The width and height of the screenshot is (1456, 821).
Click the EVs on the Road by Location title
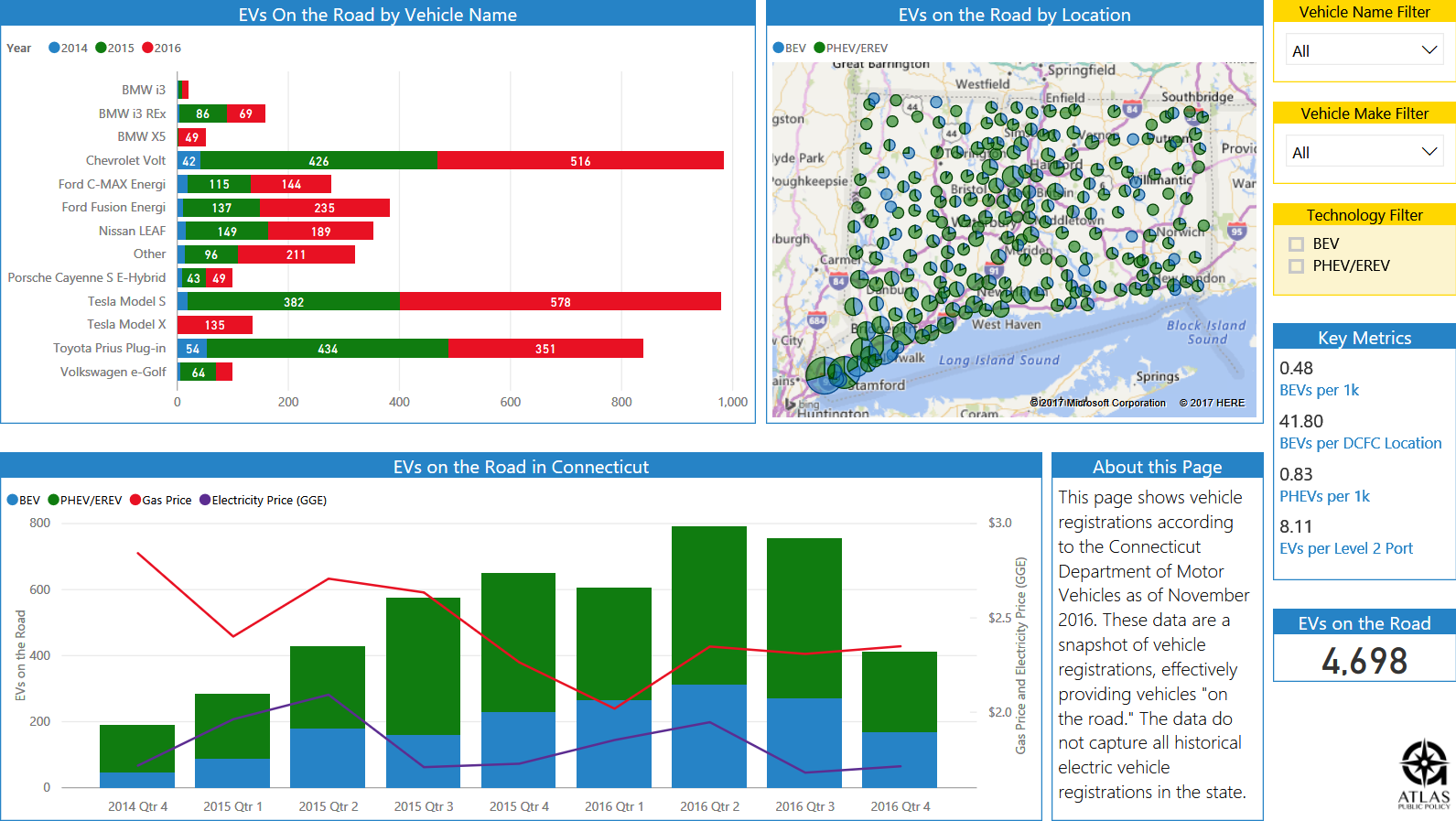[x=1014, y=15]
